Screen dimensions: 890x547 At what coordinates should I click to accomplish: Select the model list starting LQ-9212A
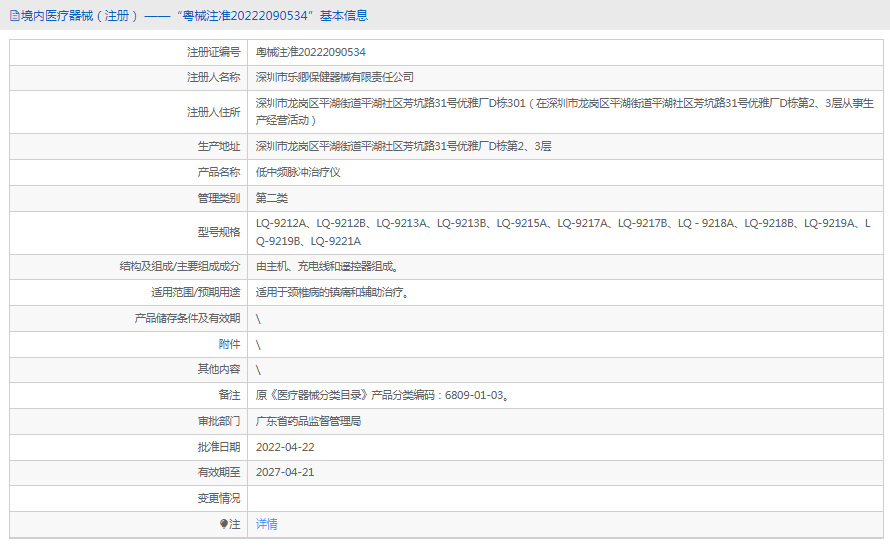tap(563, 232)
